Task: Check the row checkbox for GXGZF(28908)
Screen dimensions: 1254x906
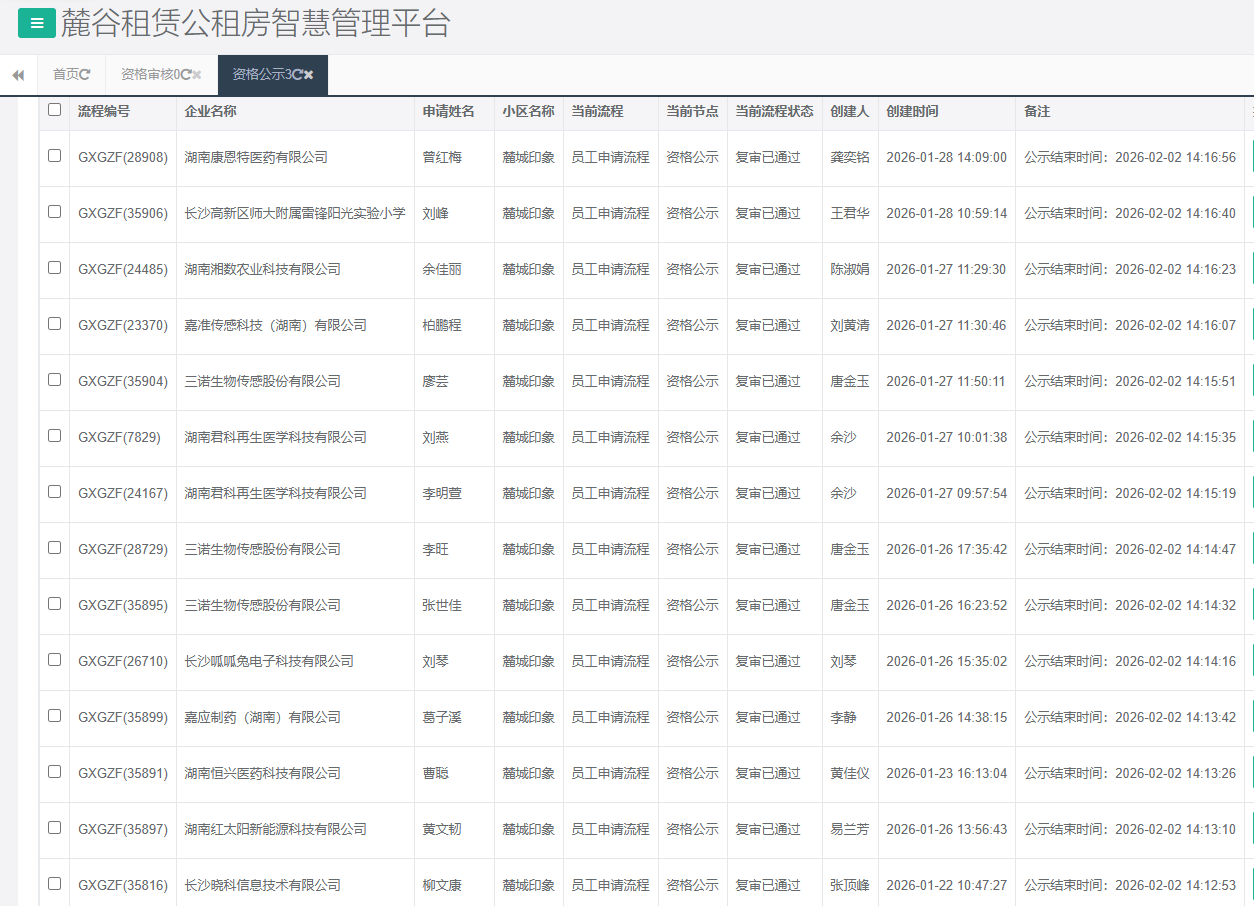Action: point(55,157)
